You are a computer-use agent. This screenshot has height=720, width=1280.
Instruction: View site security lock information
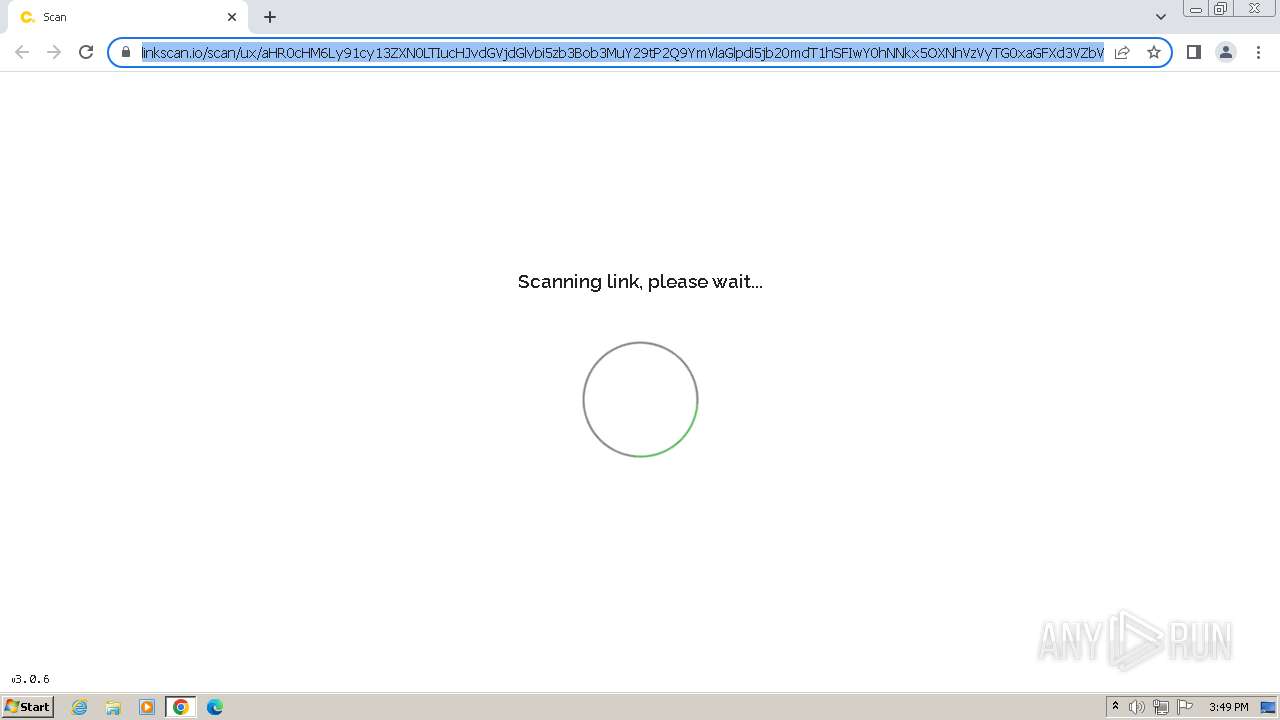click(x=126, y=52)
